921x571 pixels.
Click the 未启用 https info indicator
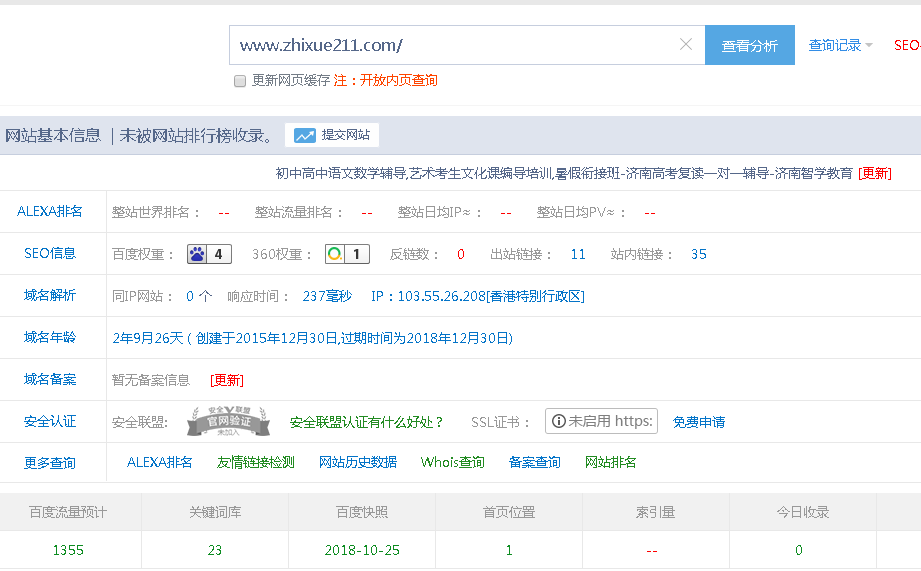tap(601, 421)
